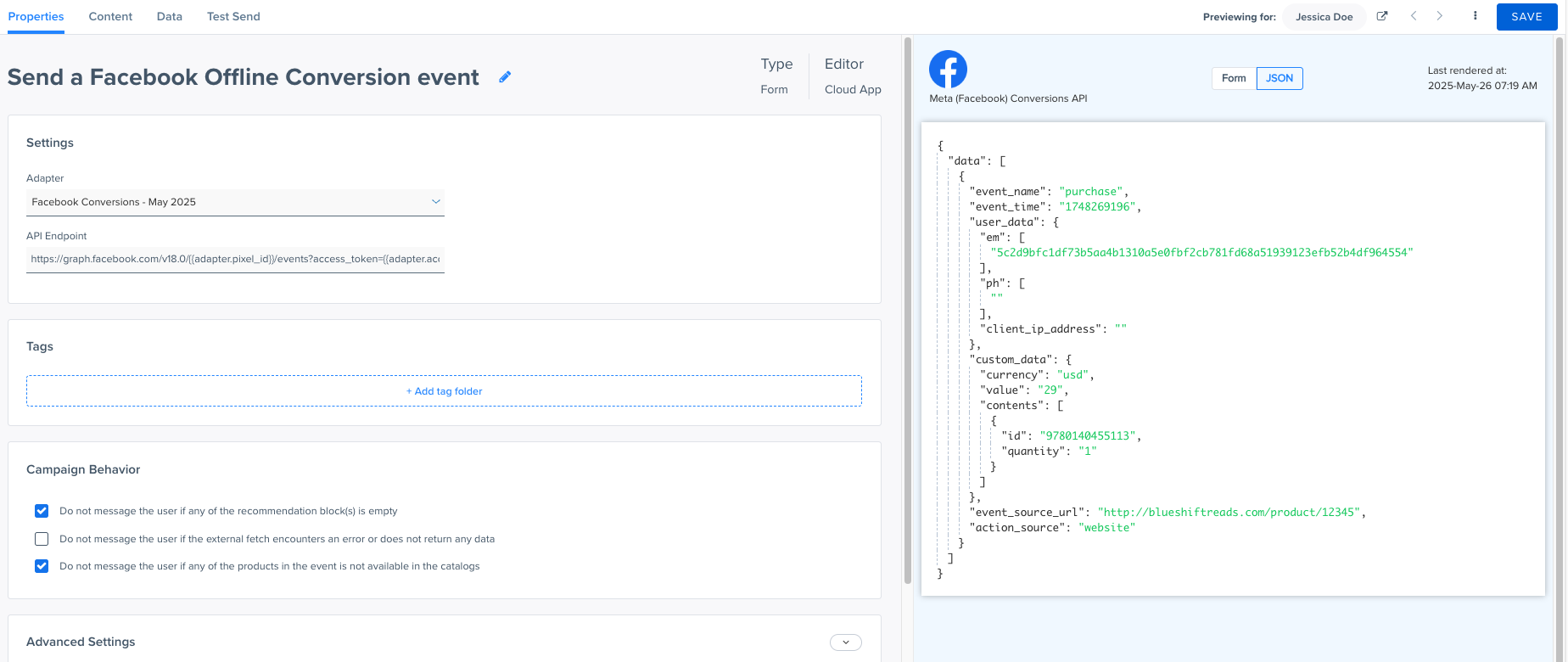The width and height of the screenshot is (1568, 662).
Task: Click the Meta (Facebook) Conversions API label
Action: click(x=1008, y=98)
